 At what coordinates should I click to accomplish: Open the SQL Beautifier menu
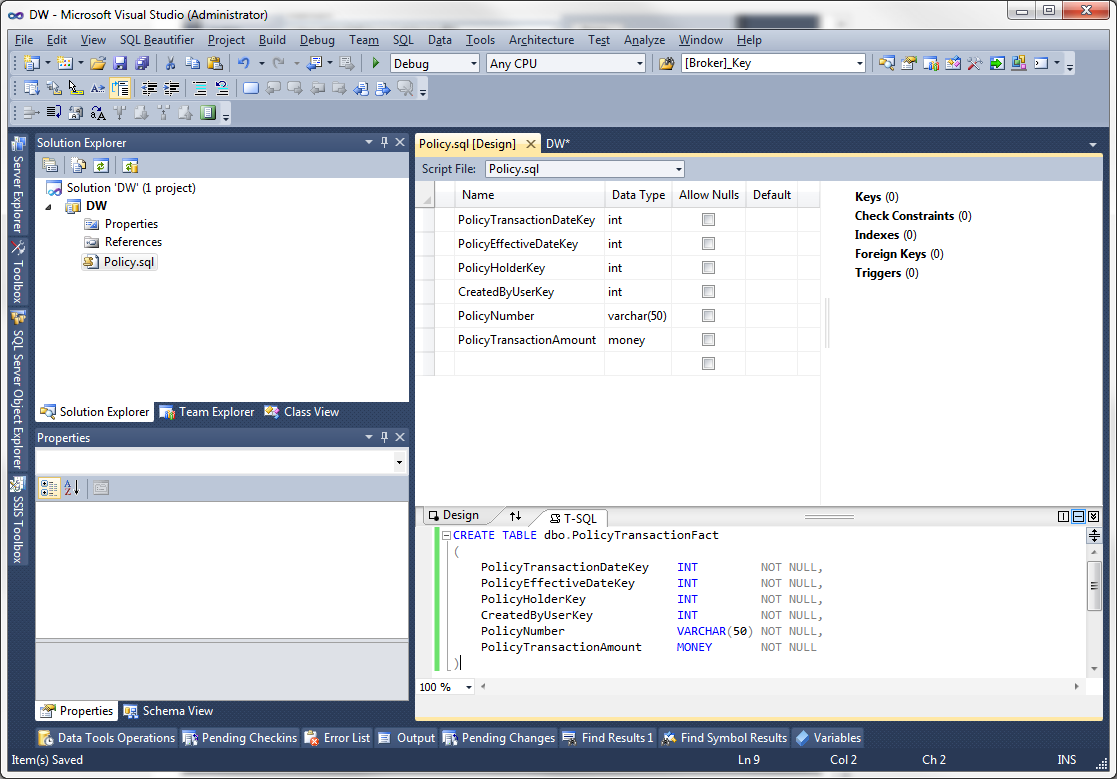click(157, 40)
